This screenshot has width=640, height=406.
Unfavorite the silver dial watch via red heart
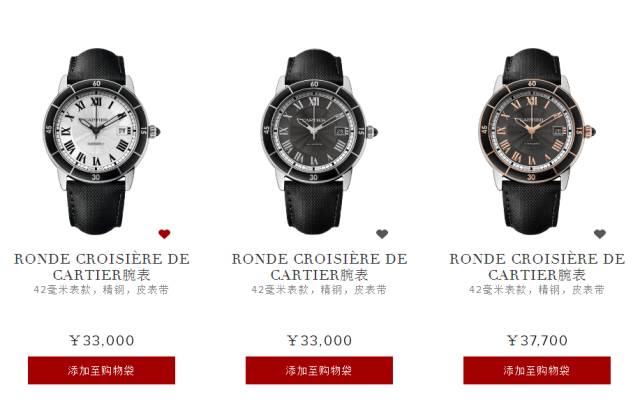click(x=164, y=234)
